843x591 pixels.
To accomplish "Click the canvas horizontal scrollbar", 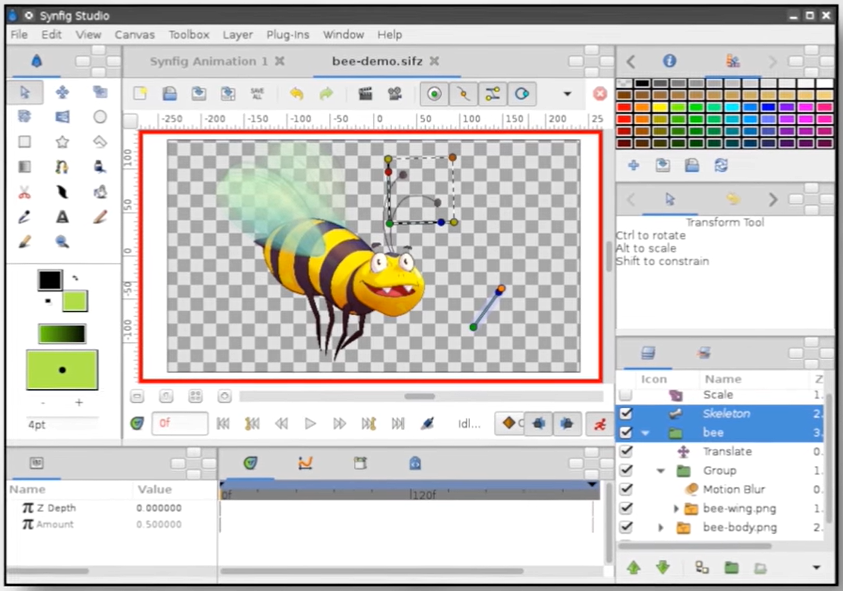I will tap(421, 396).
